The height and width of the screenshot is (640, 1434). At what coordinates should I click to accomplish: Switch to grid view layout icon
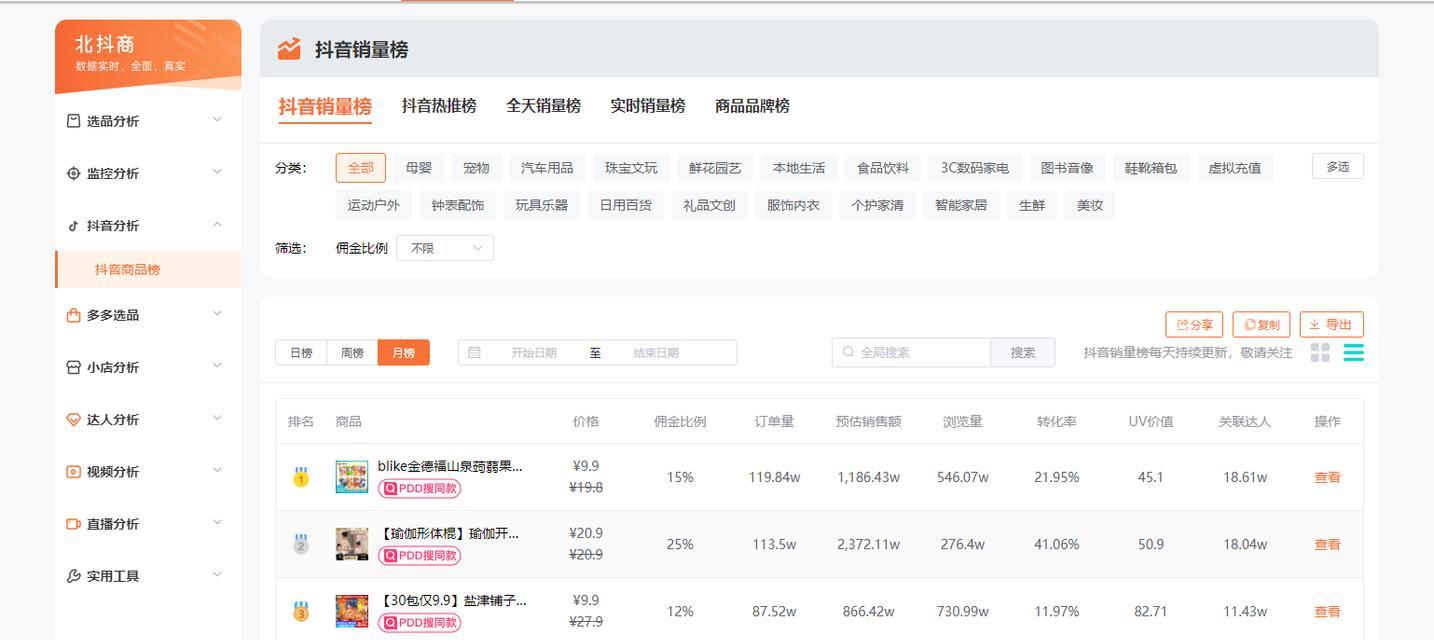point(1320,353)
